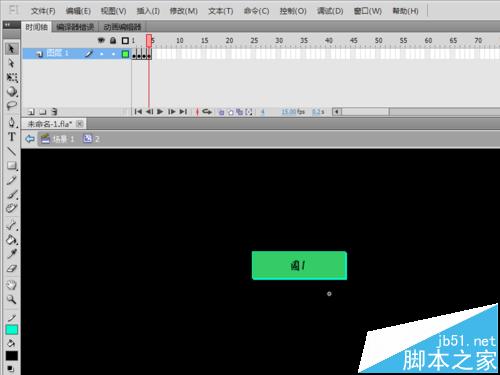Click the green button on stage
Image resolution: width=500 pixels, height=375 pixels.
pos(299,265)
